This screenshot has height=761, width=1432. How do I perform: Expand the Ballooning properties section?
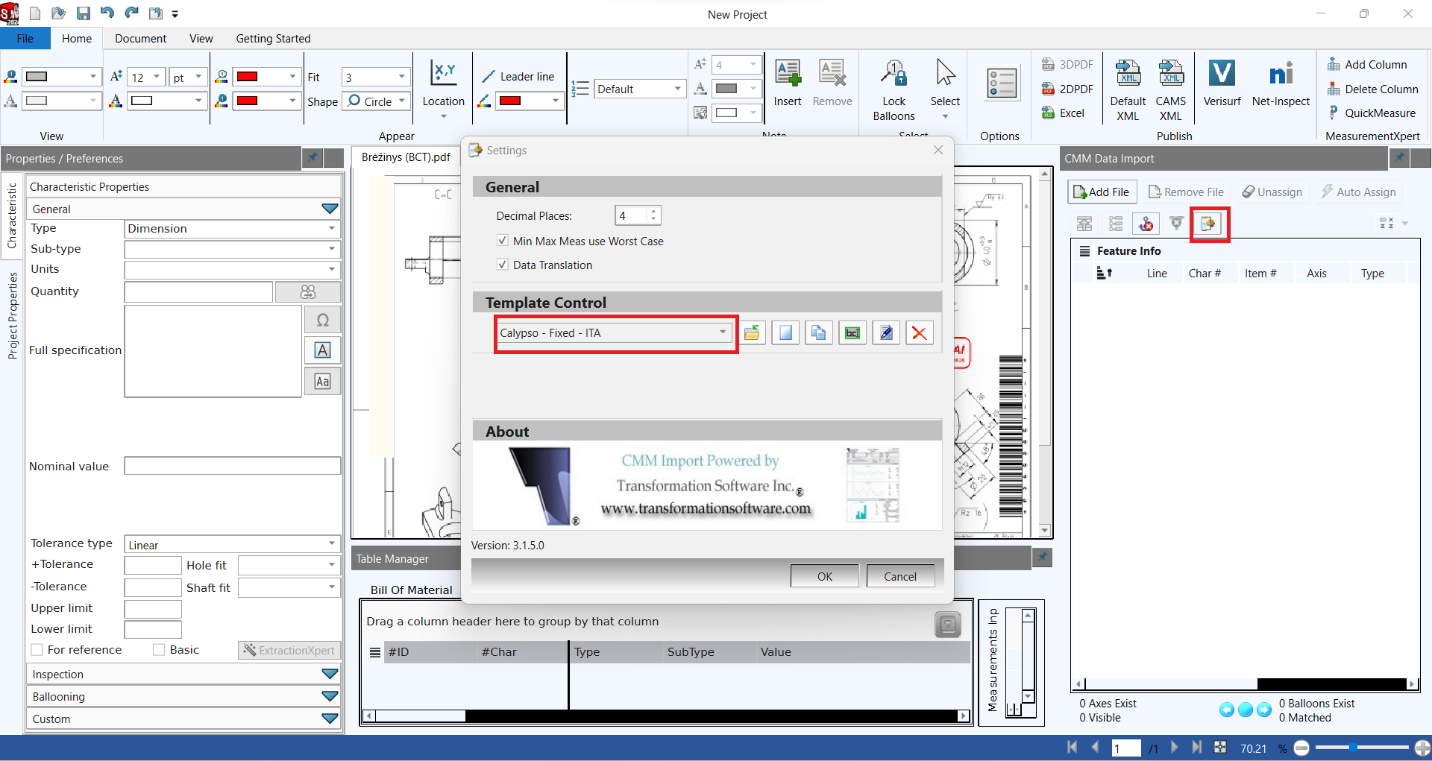click(330, 696)
